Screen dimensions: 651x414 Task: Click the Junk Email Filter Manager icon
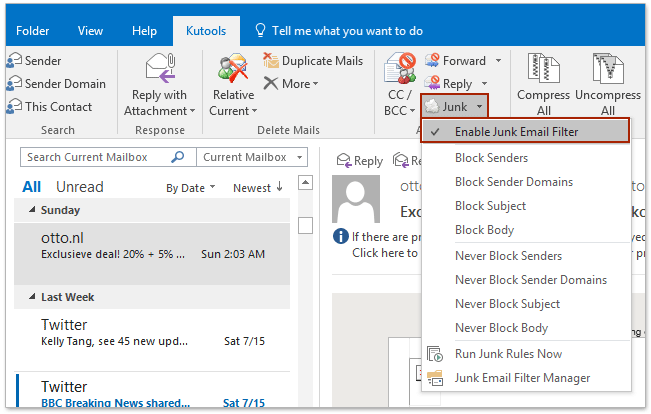435,378
